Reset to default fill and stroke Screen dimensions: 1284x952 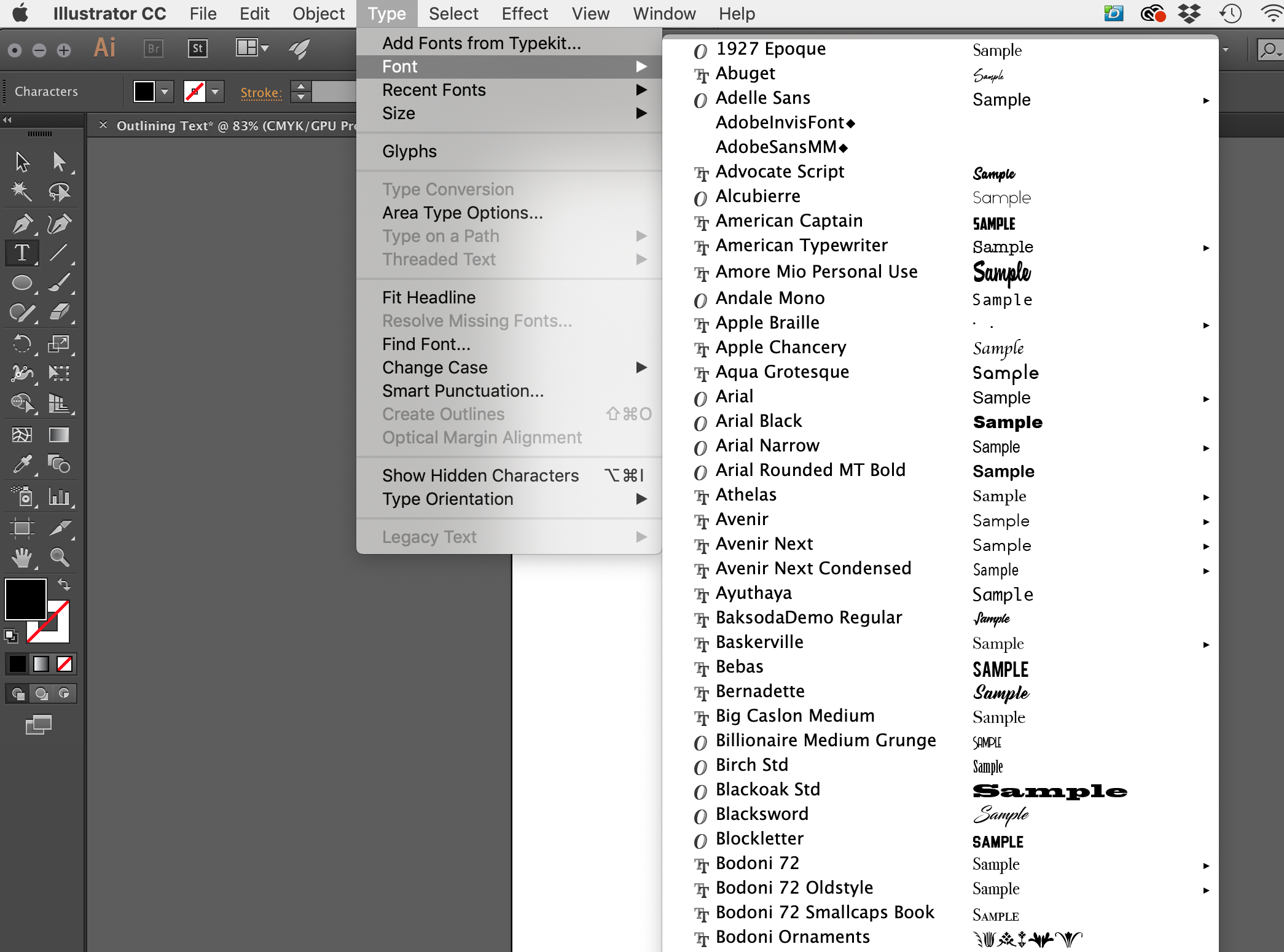pos(11,636)
